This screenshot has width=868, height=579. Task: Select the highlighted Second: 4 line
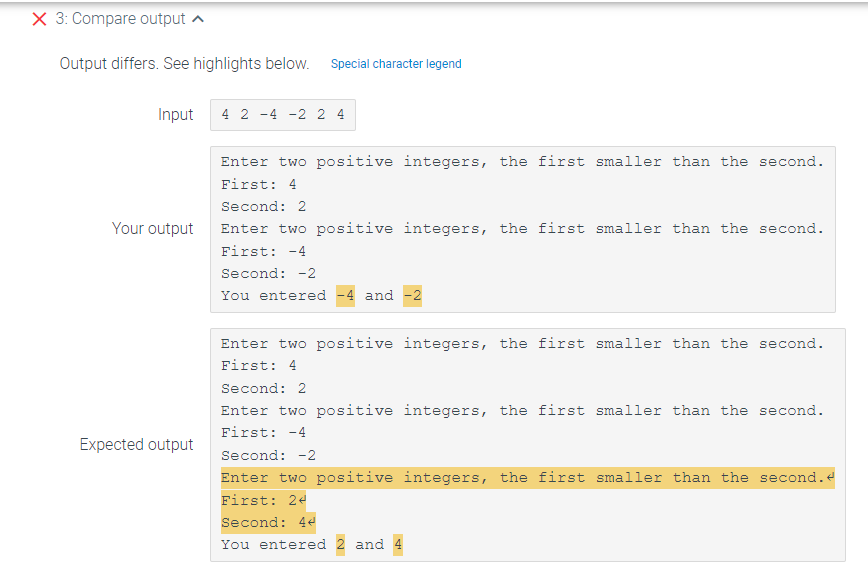[263, 522]
